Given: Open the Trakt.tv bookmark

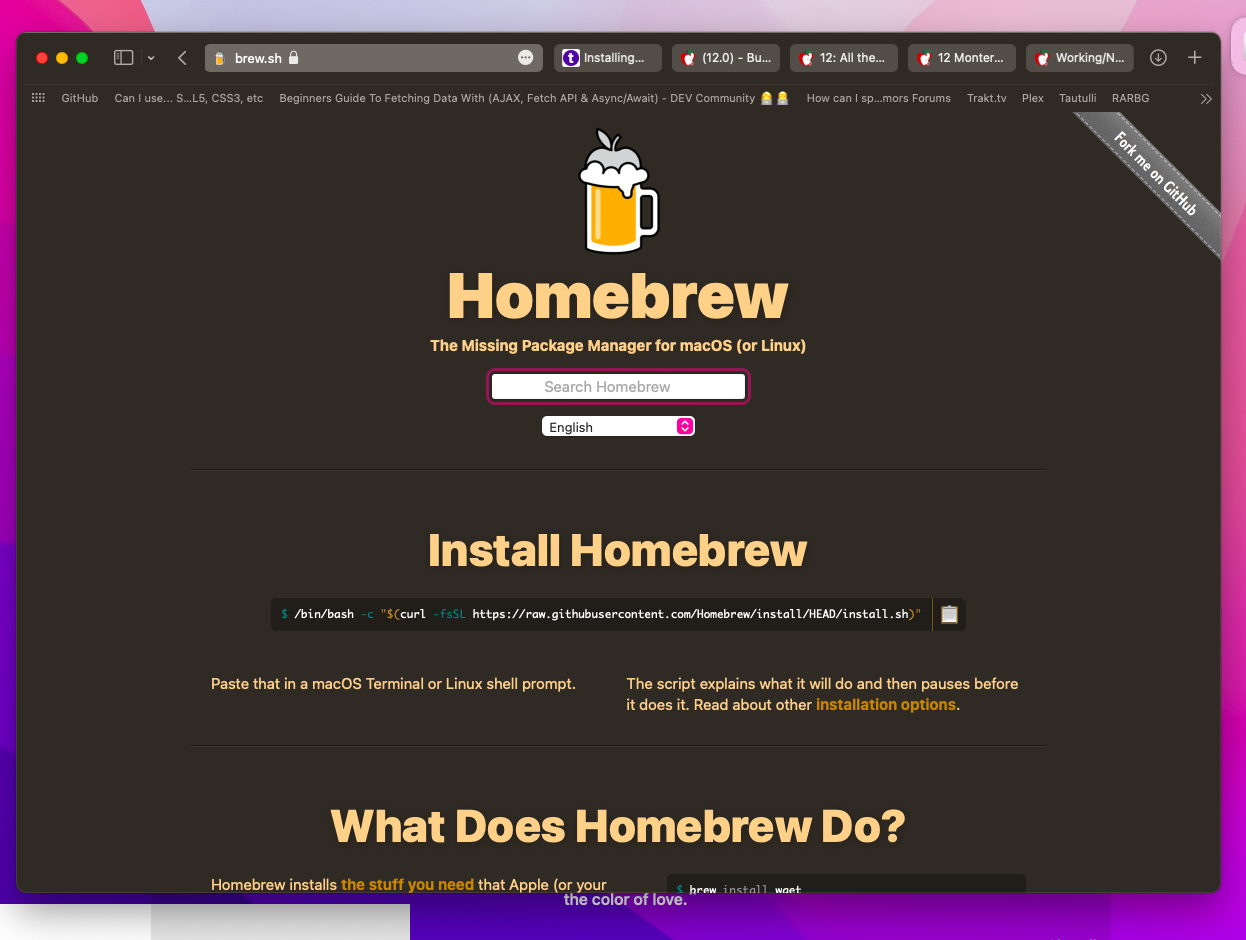Looking at the screenshot, I should pos(987,98).
